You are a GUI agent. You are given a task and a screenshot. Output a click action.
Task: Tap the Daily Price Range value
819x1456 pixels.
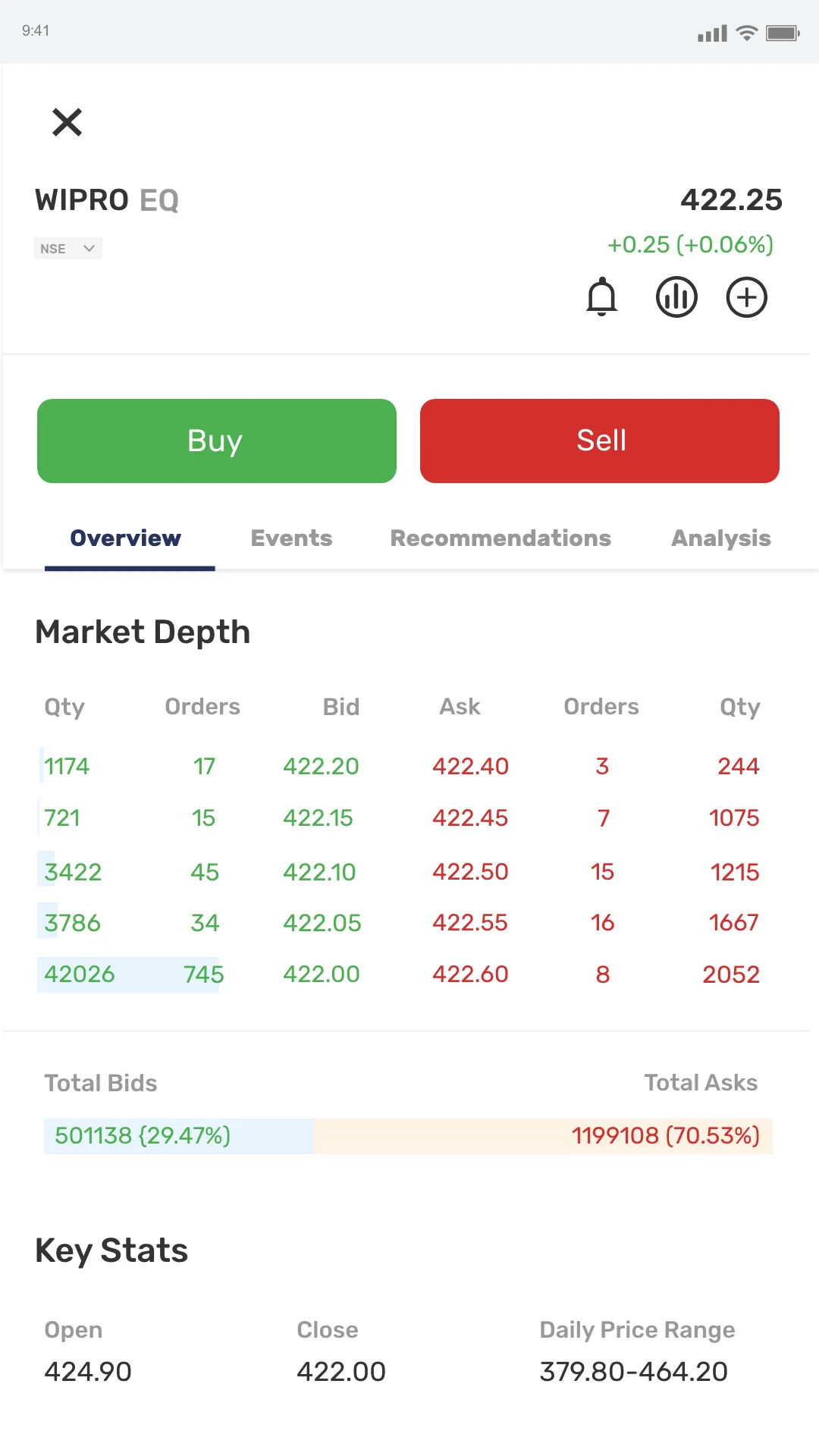coord(633,1372)
